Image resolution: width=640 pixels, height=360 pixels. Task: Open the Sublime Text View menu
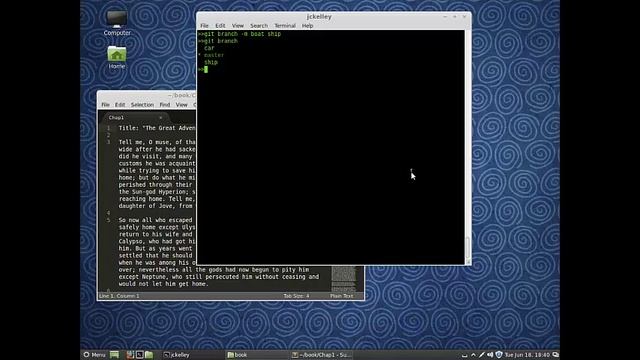click(x=181, y=104)
